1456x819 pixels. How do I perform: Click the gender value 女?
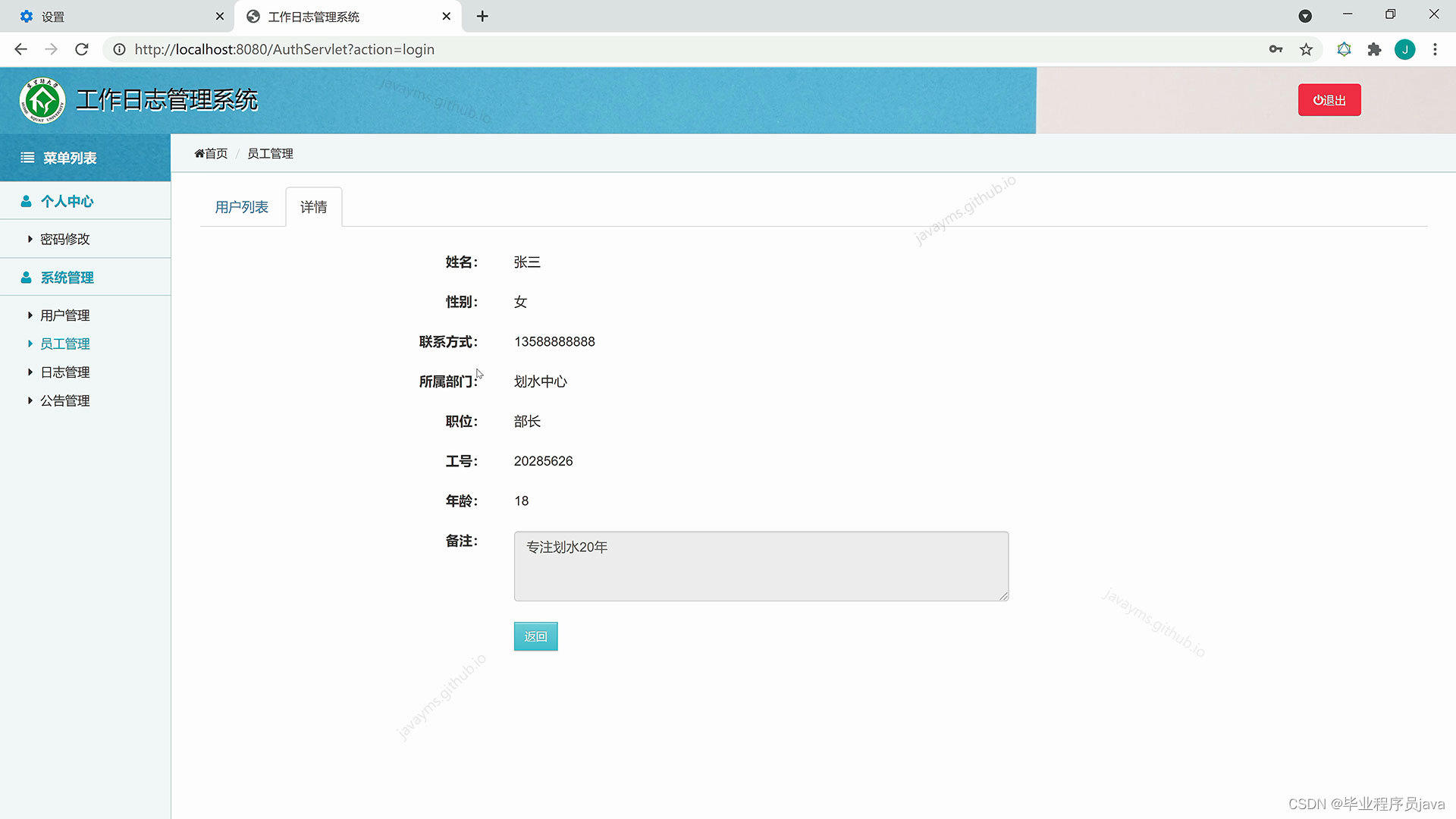click(x=520, y=302)
